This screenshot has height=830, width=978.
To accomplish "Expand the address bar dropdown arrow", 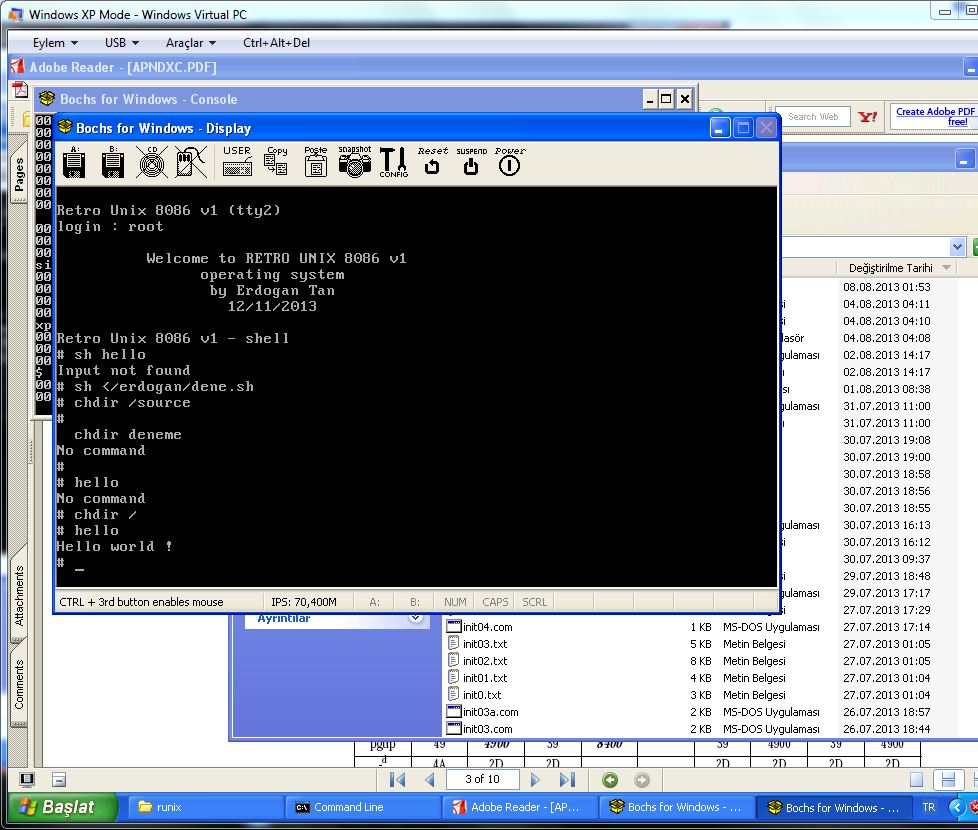I will (x=957, y=247).
